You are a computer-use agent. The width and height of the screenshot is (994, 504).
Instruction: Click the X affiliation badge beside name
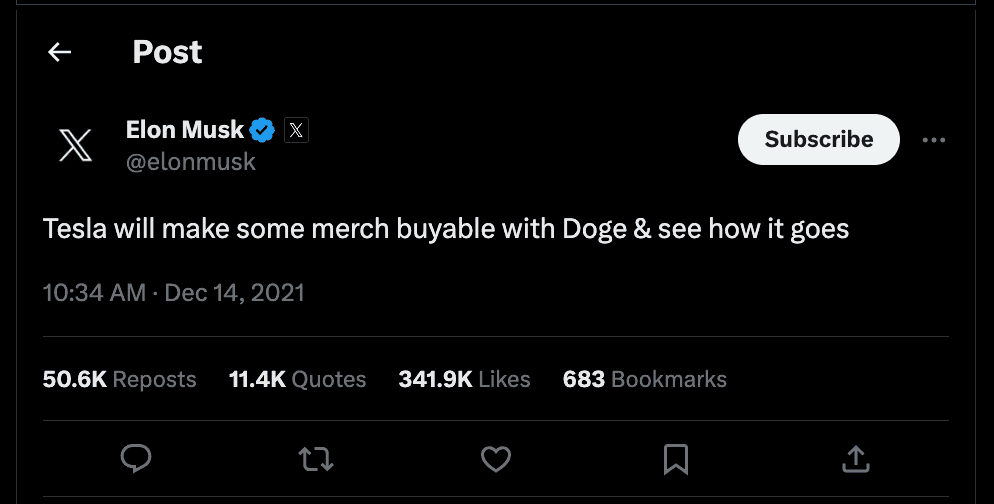[296, 130]
